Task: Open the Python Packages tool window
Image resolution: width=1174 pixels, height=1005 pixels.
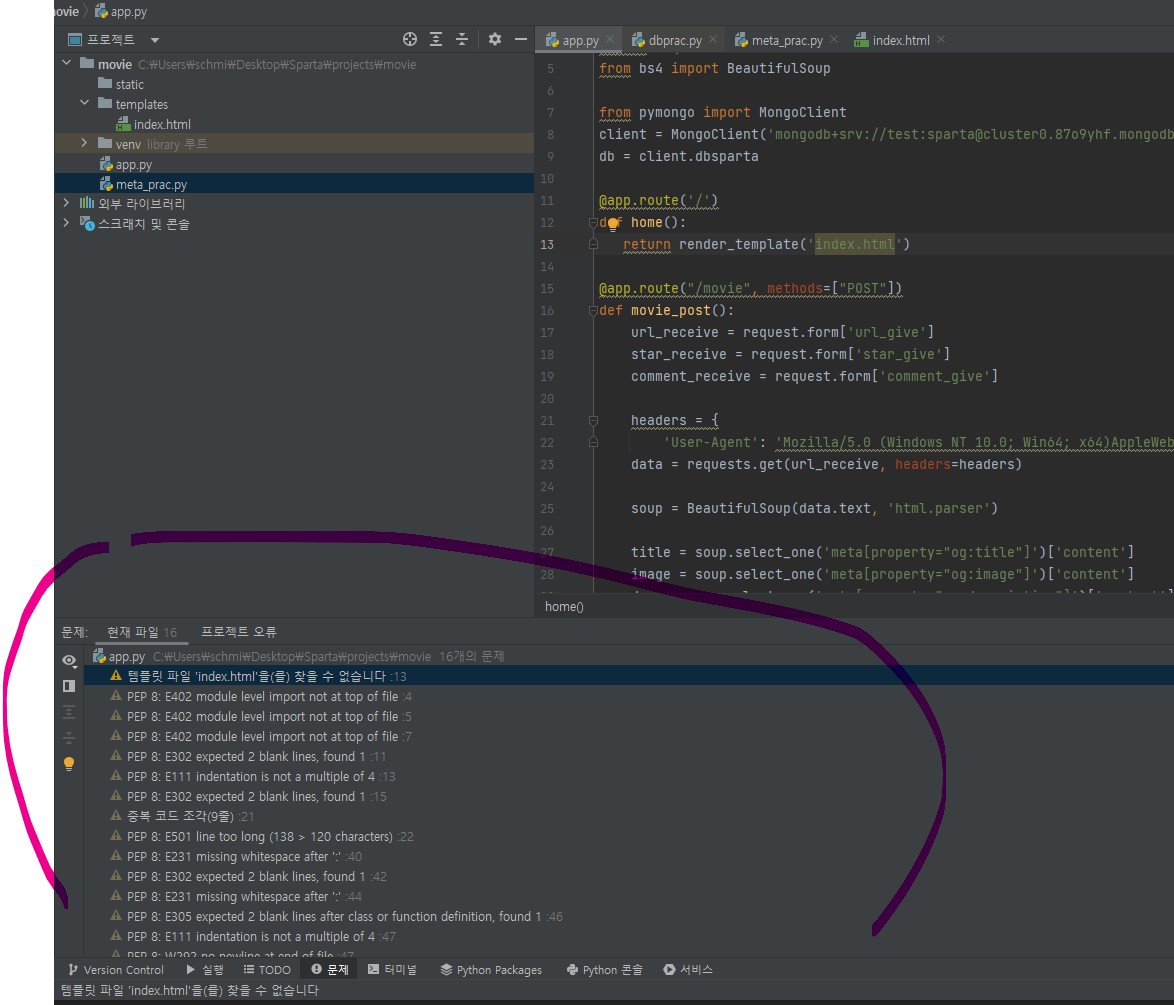Action: 490,970
